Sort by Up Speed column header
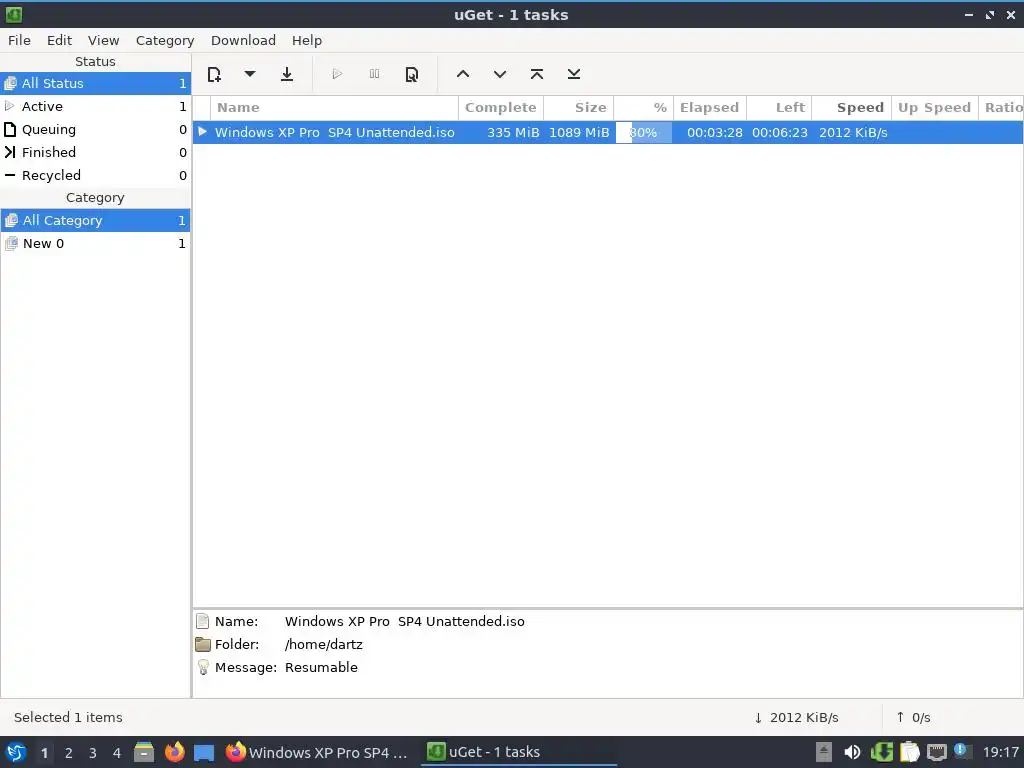 (x=935, y=108)
